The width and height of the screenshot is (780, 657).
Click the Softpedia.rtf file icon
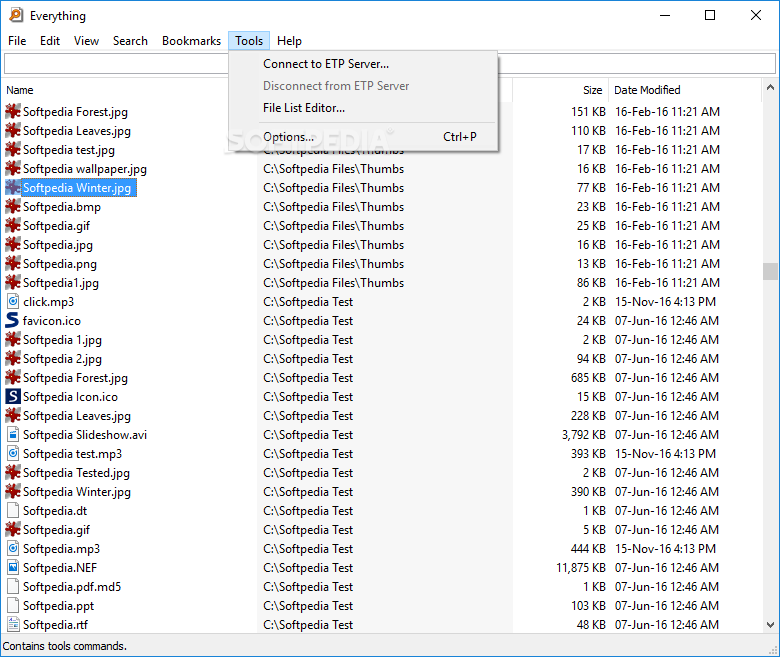(13, 624)
